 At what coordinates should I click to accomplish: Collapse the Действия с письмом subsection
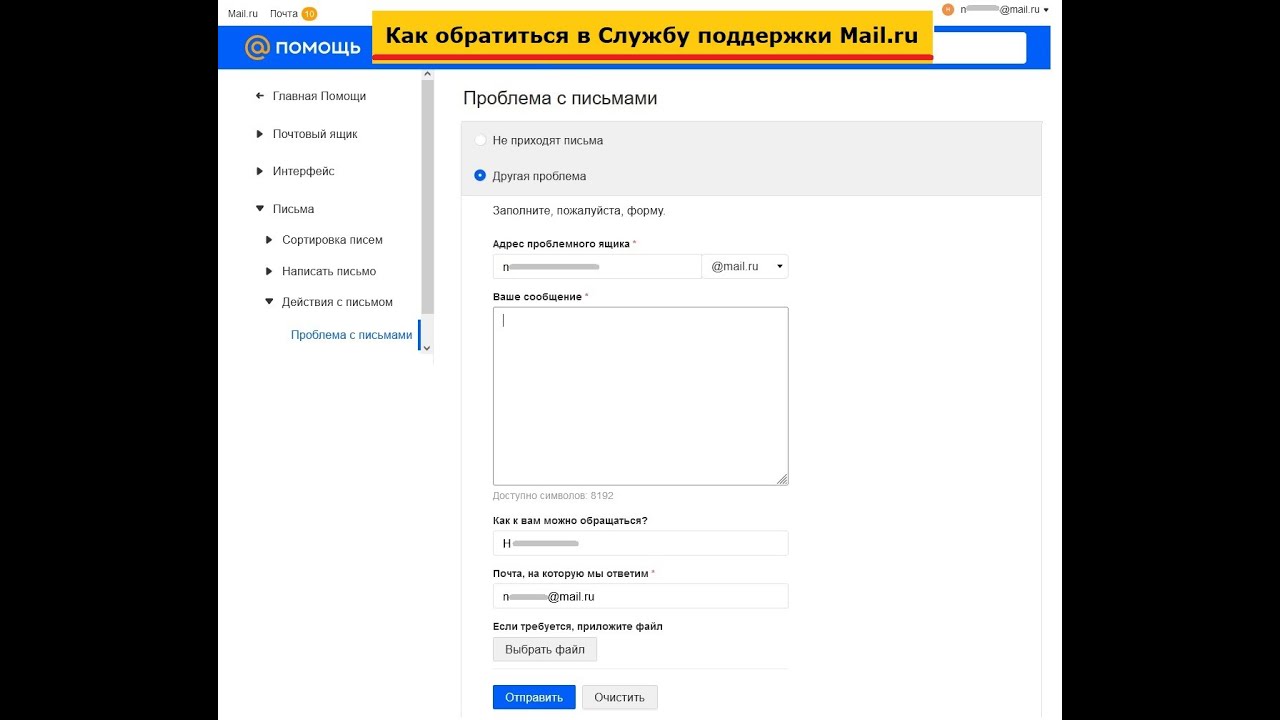(x=269, y=302)
